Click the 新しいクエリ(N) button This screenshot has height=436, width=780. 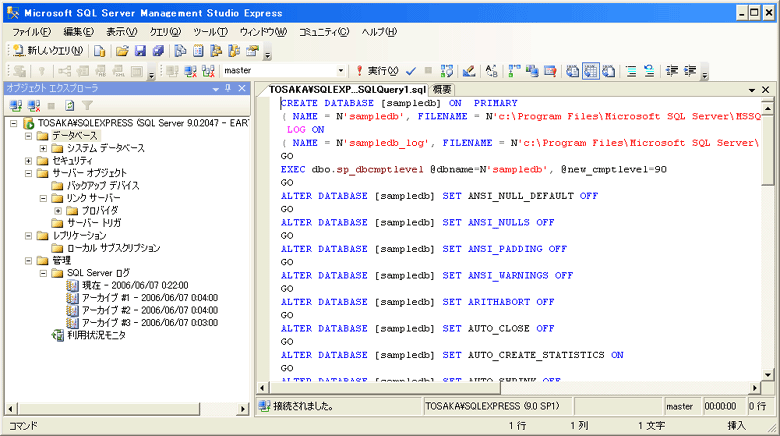(x=48, y=51)
